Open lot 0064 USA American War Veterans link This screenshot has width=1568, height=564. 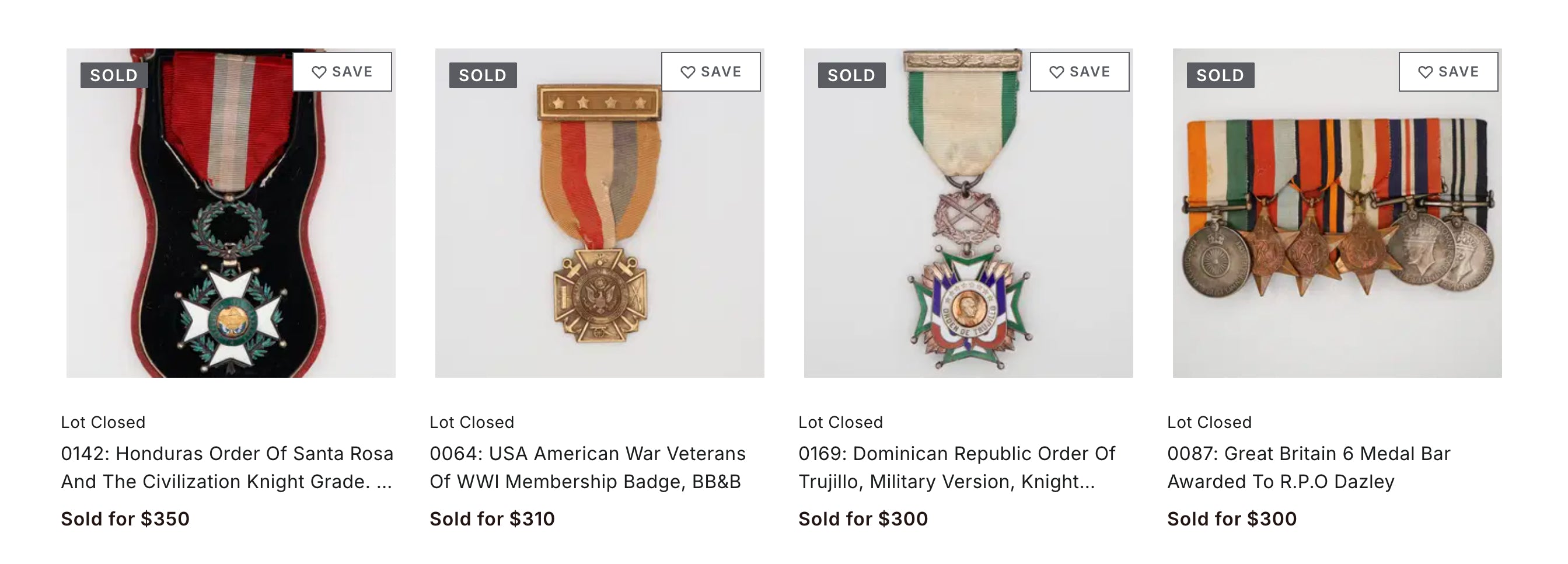pyautogui.click(x=588, y=467)
